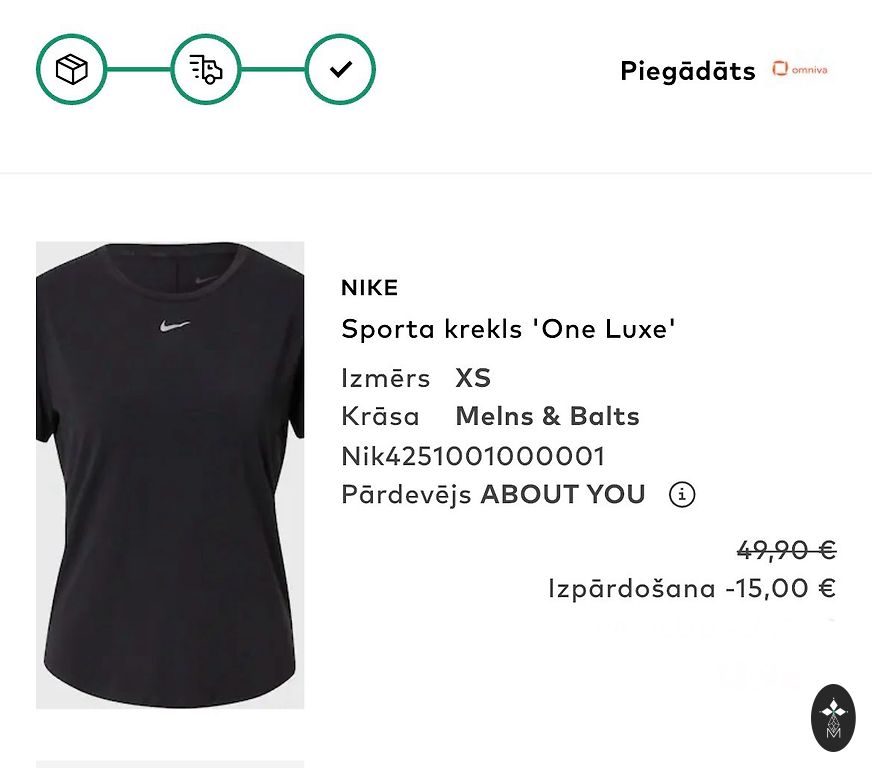Click the Omniva carrier logo

(x=799, y=70)
